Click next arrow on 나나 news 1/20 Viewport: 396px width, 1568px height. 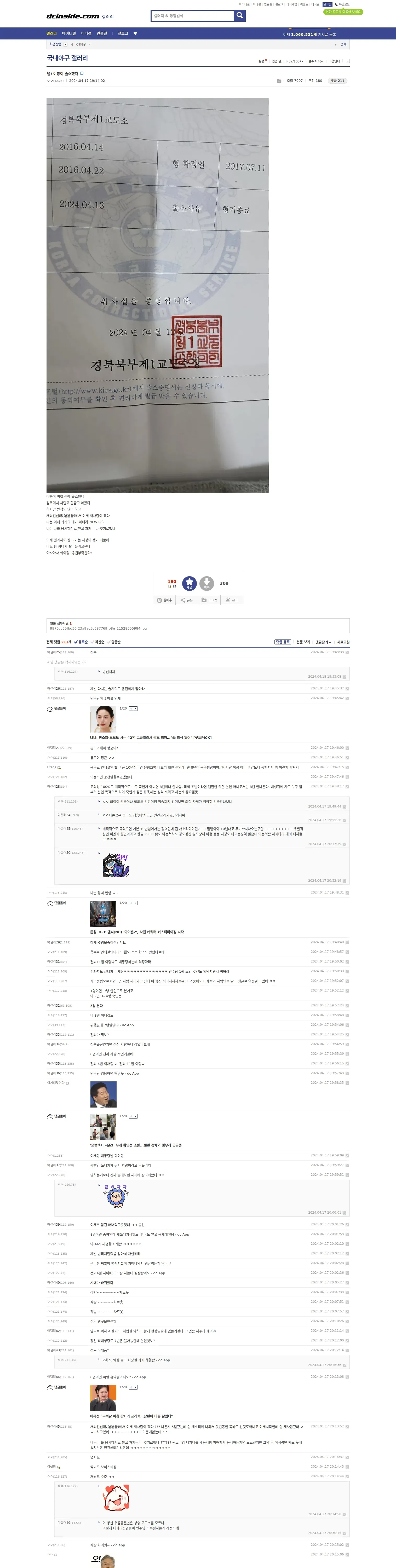pos(135,708)
